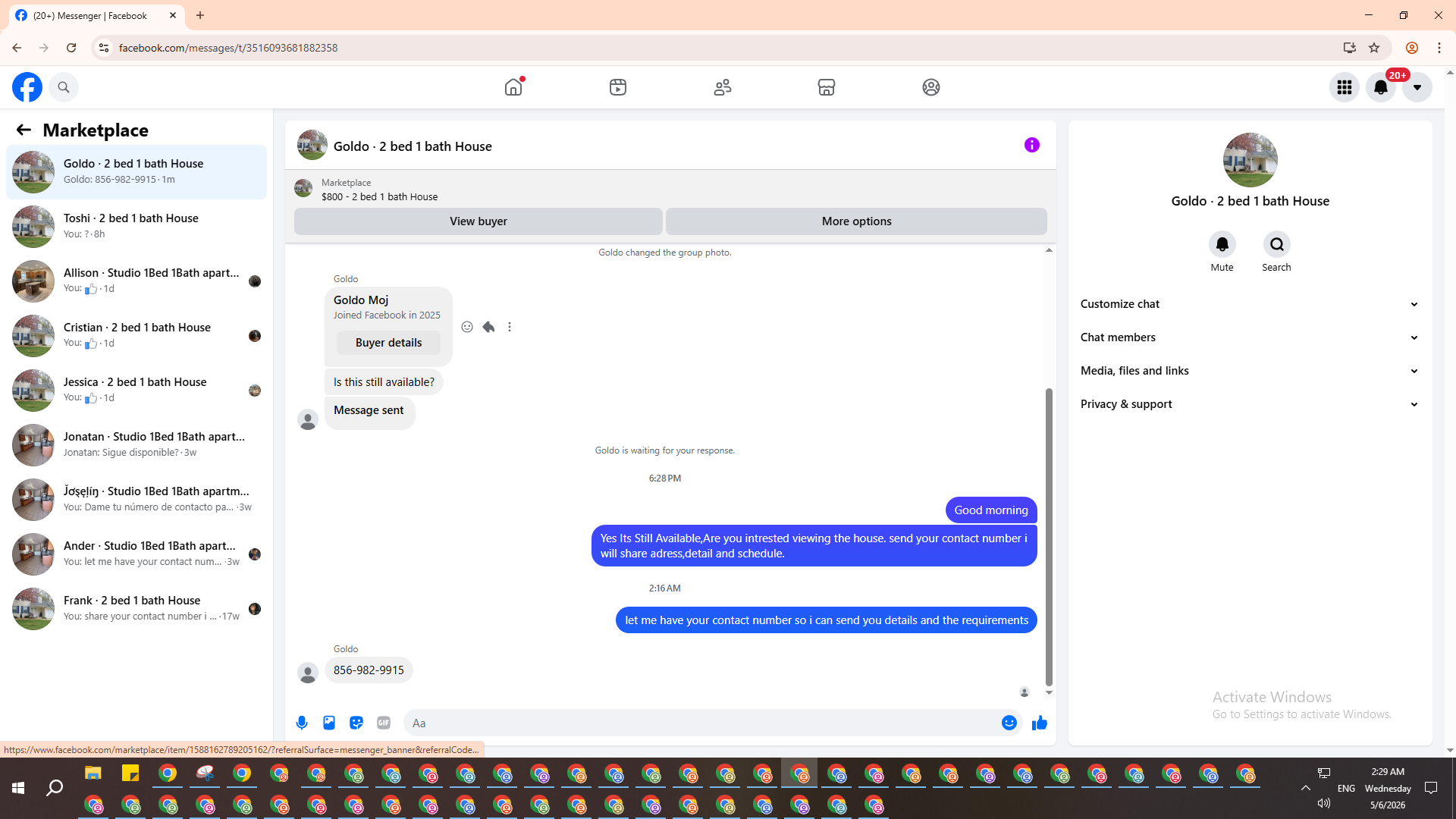Expand the Chat members section

(x=1250, y=337)
